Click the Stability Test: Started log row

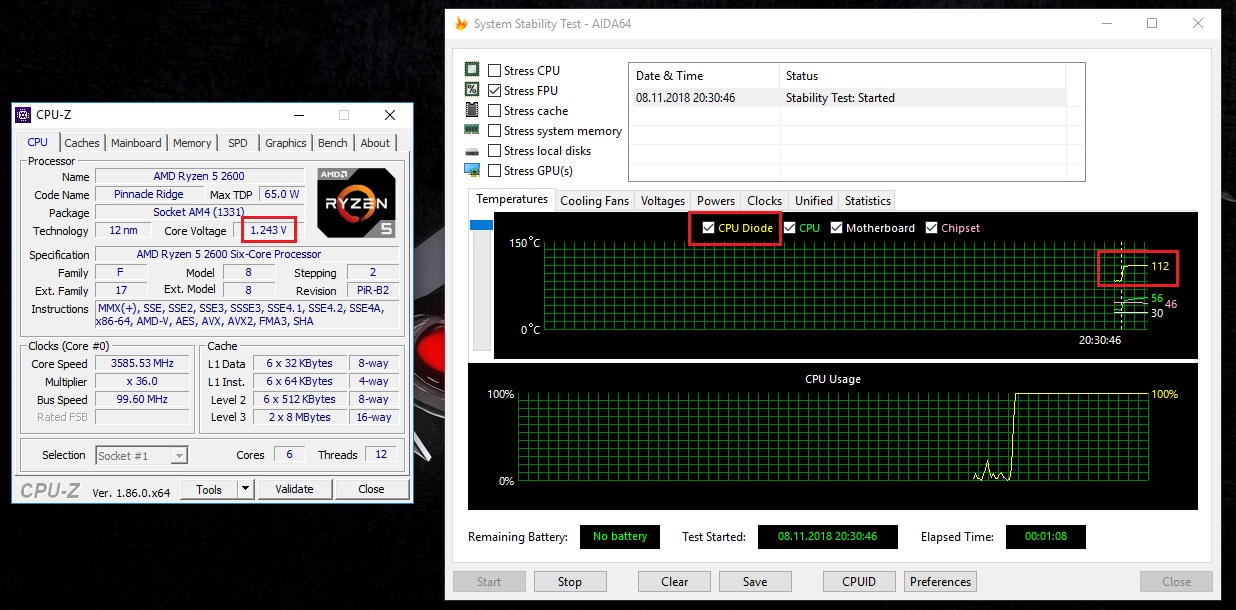[847, 98]
